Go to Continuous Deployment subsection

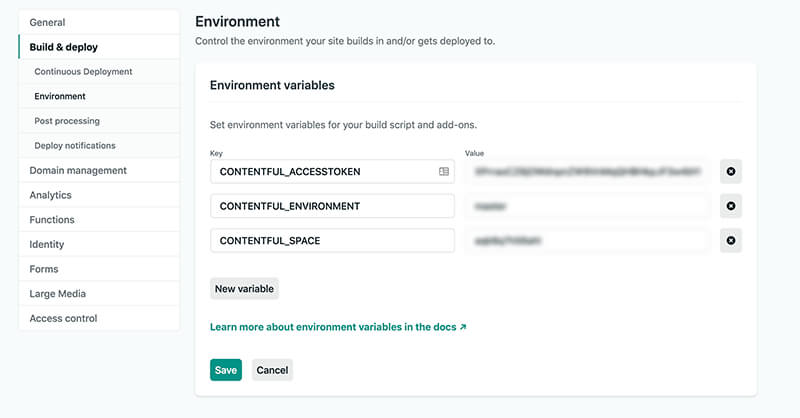click(83, 72)
